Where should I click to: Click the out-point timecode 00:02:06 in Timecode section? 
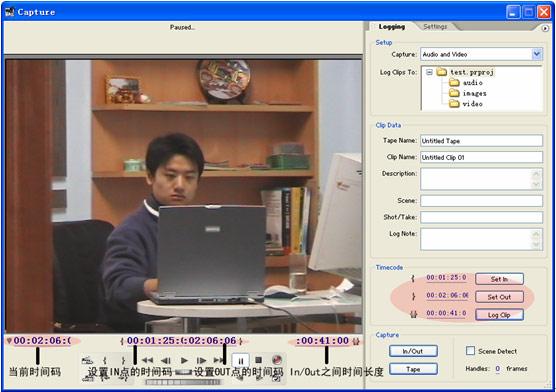point(447,295)
